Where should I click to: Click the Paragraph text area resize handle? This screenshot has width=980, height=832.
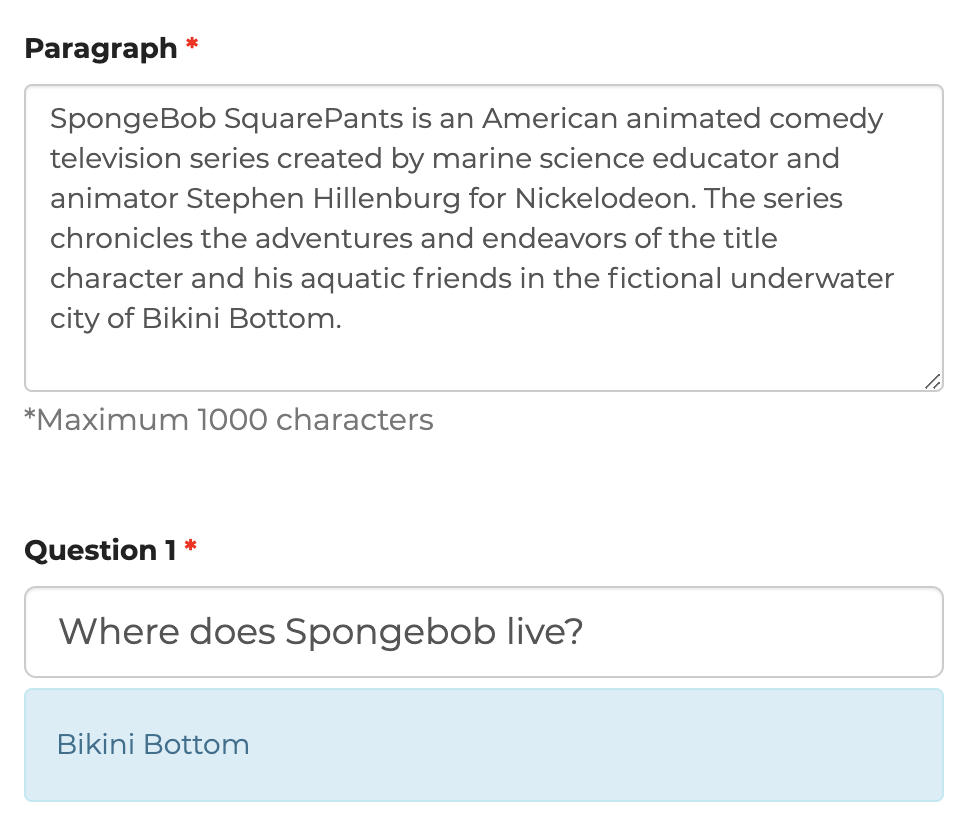tap(932, 381)
